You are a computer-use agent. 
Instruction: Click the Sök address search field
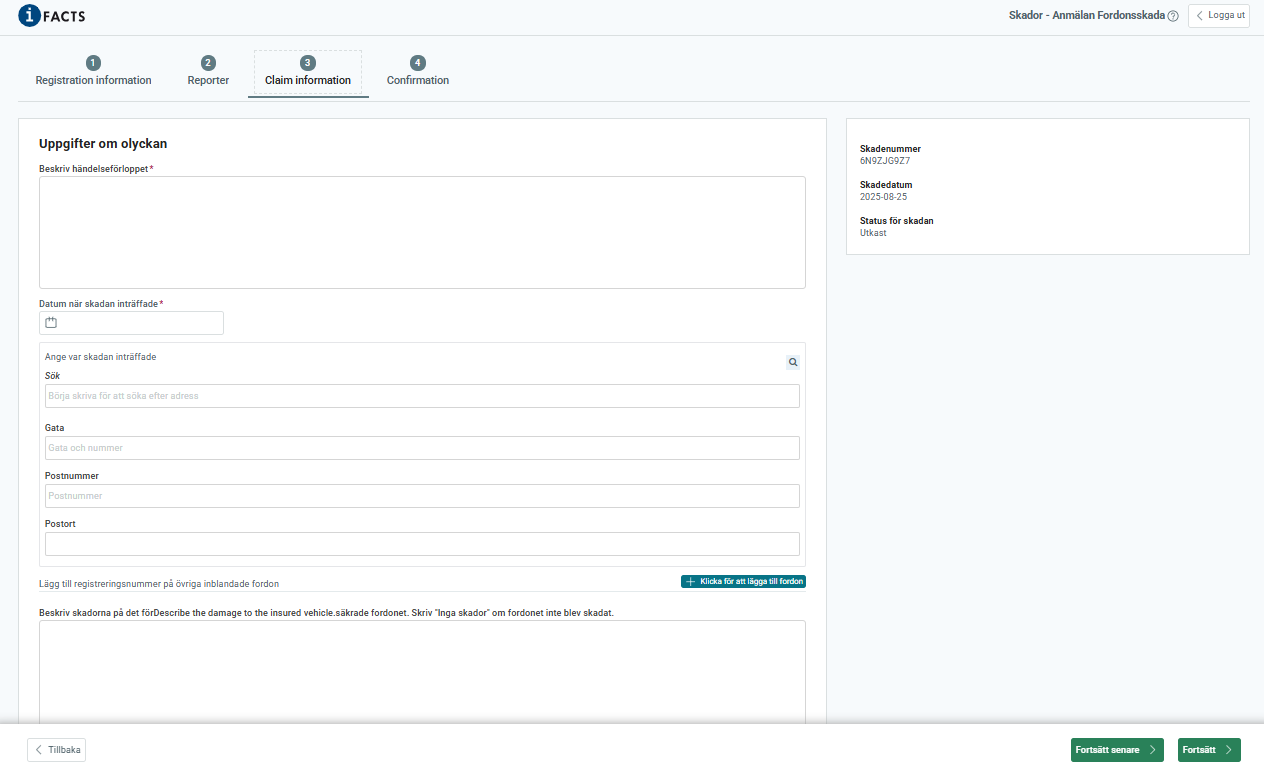[422, 396]
